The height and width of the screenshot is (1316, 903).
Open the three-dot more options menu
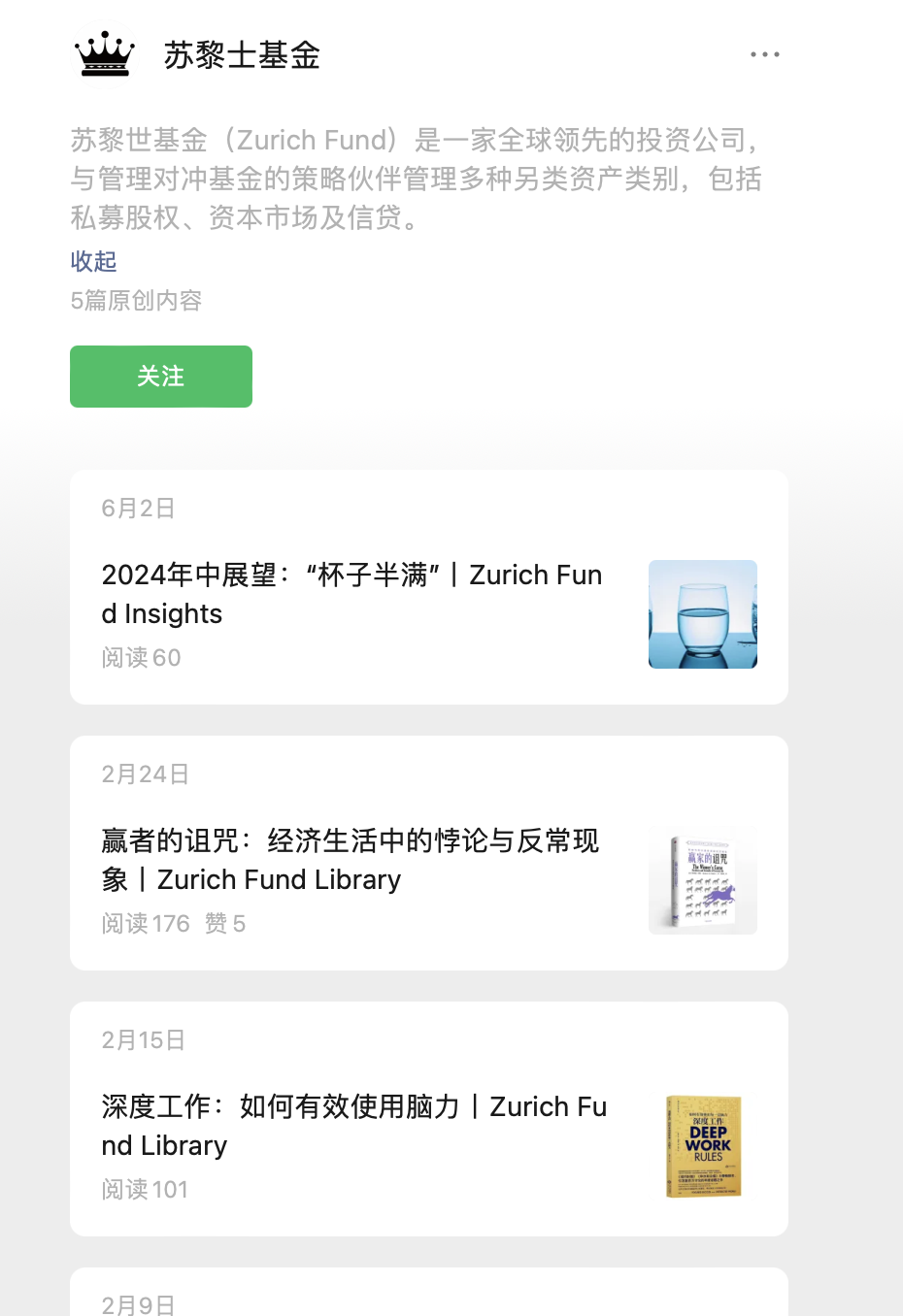(x=765, y=54)
